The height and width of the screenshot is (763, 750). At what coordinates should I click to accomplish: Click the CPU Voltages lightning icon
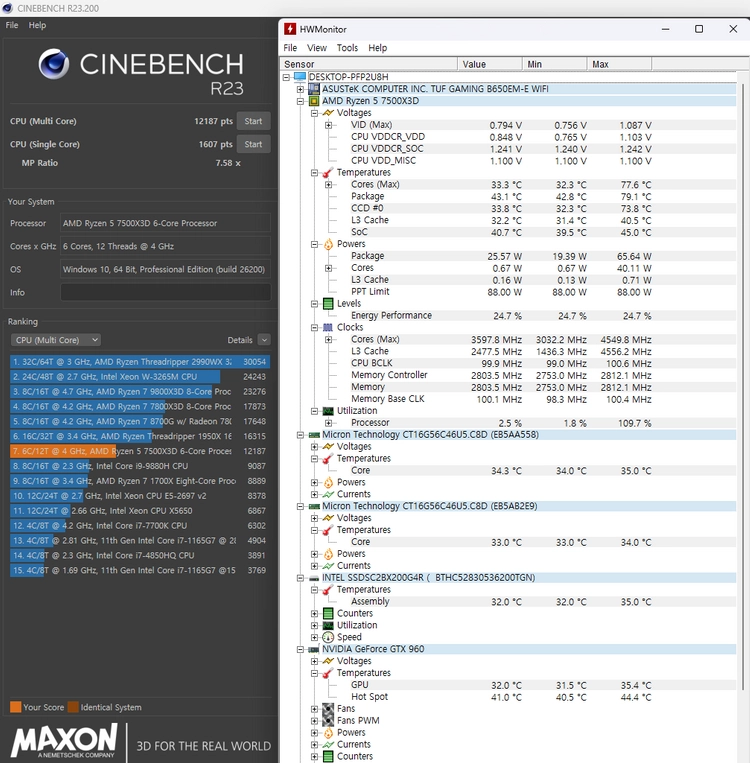click(x=328, y=113)
